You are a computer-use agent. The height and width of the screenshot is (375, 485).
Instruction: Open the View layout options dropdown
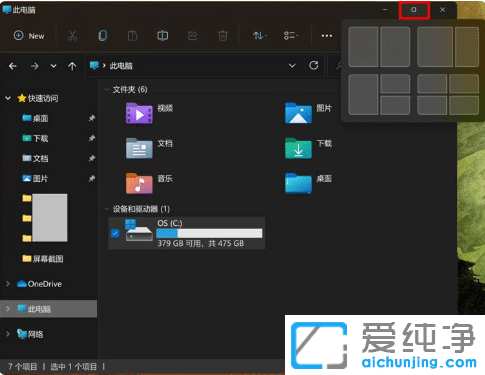coord(291,36)
